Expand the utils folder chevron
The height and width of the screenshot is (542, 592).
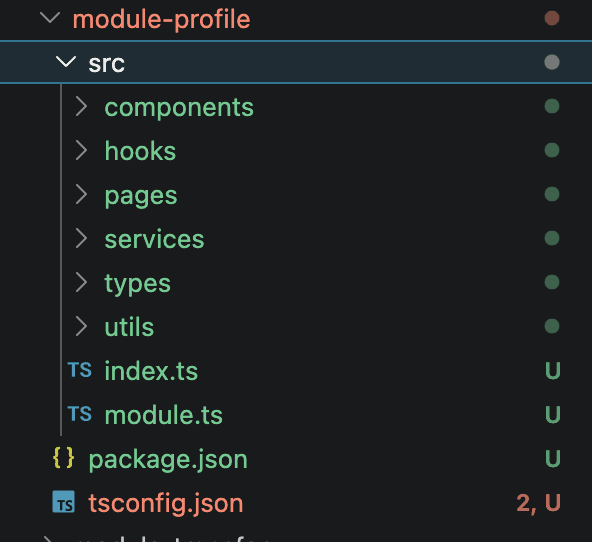(81, 326)
